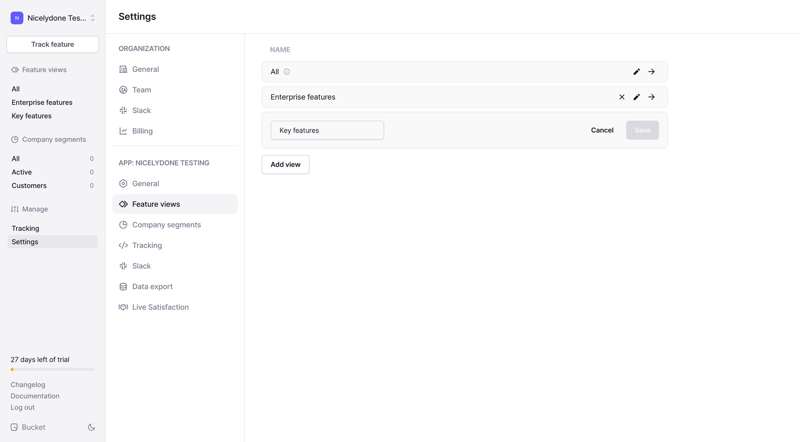Click the Team people icon
This screenshot has width=800, height=442.
(x=123, y=90)
